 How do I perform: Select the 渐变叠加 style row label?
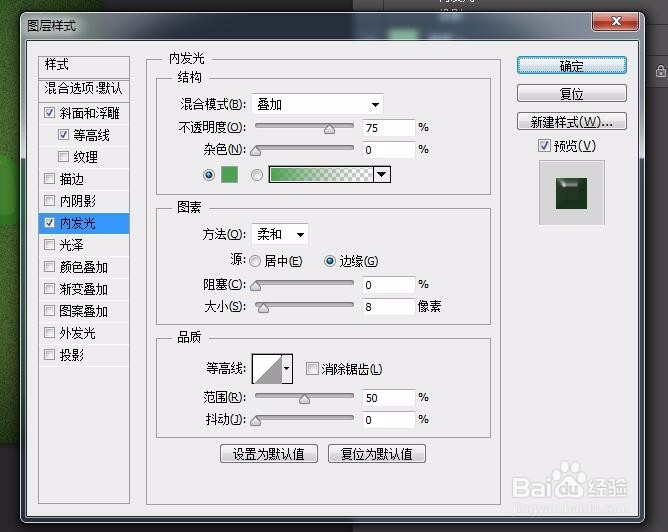pyautogui.click(x=84, y=289)
